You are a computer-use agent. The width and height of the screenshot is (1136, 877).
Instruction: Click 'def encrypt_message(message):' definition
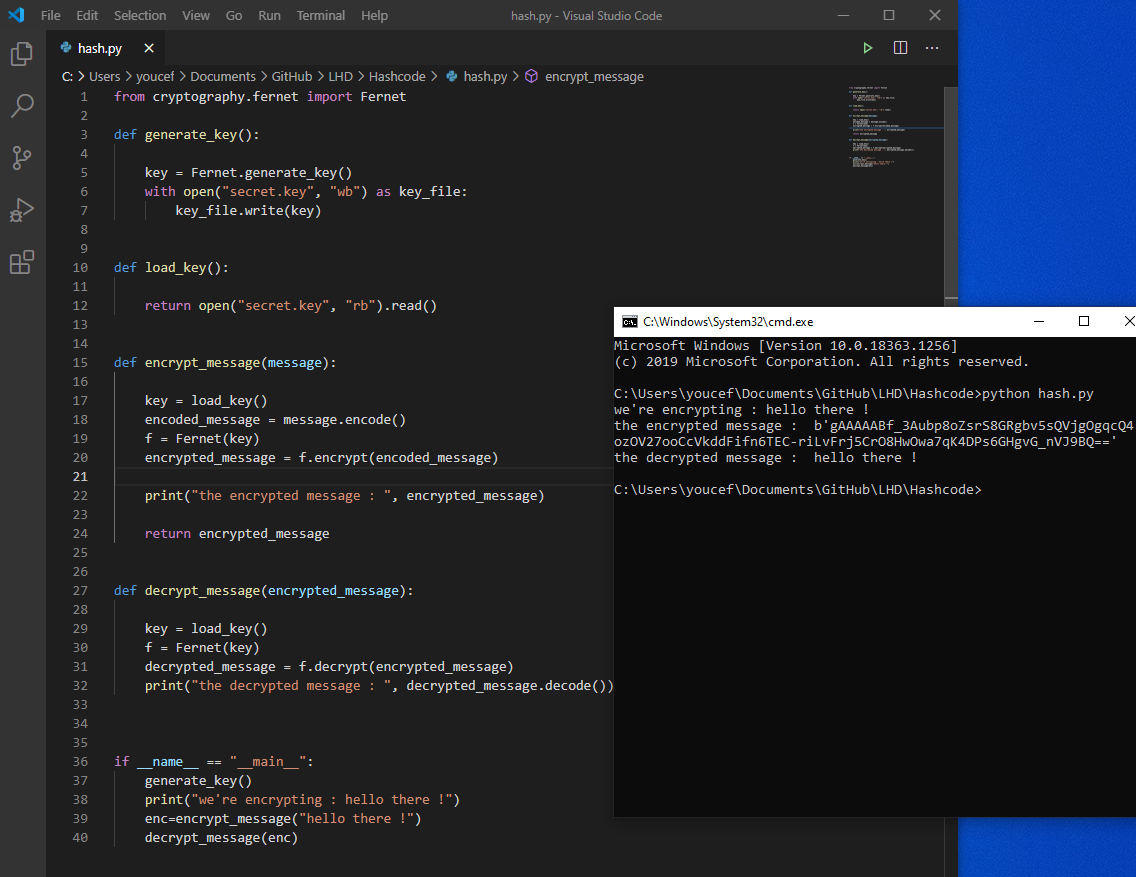pyautogui.click(x=225, y=362)
